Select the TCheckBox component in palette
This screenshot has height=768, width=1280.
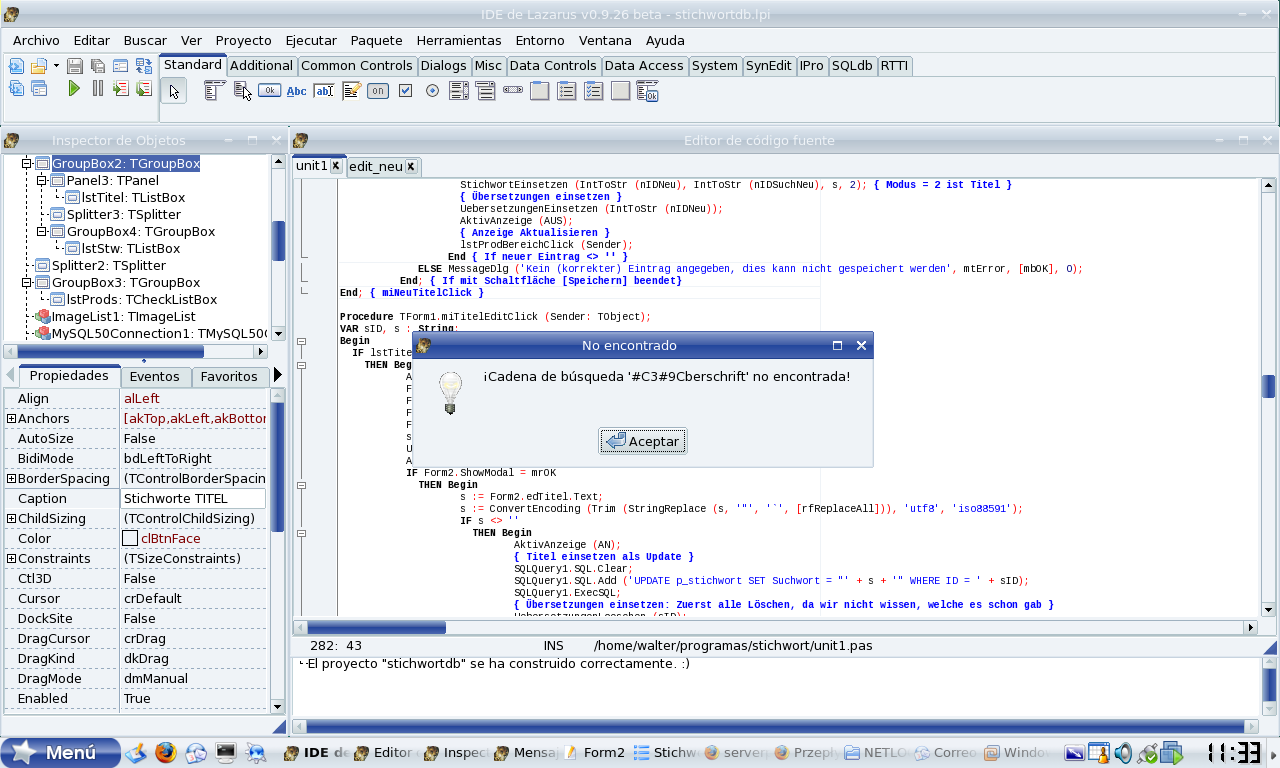click(x=405, y=91)
